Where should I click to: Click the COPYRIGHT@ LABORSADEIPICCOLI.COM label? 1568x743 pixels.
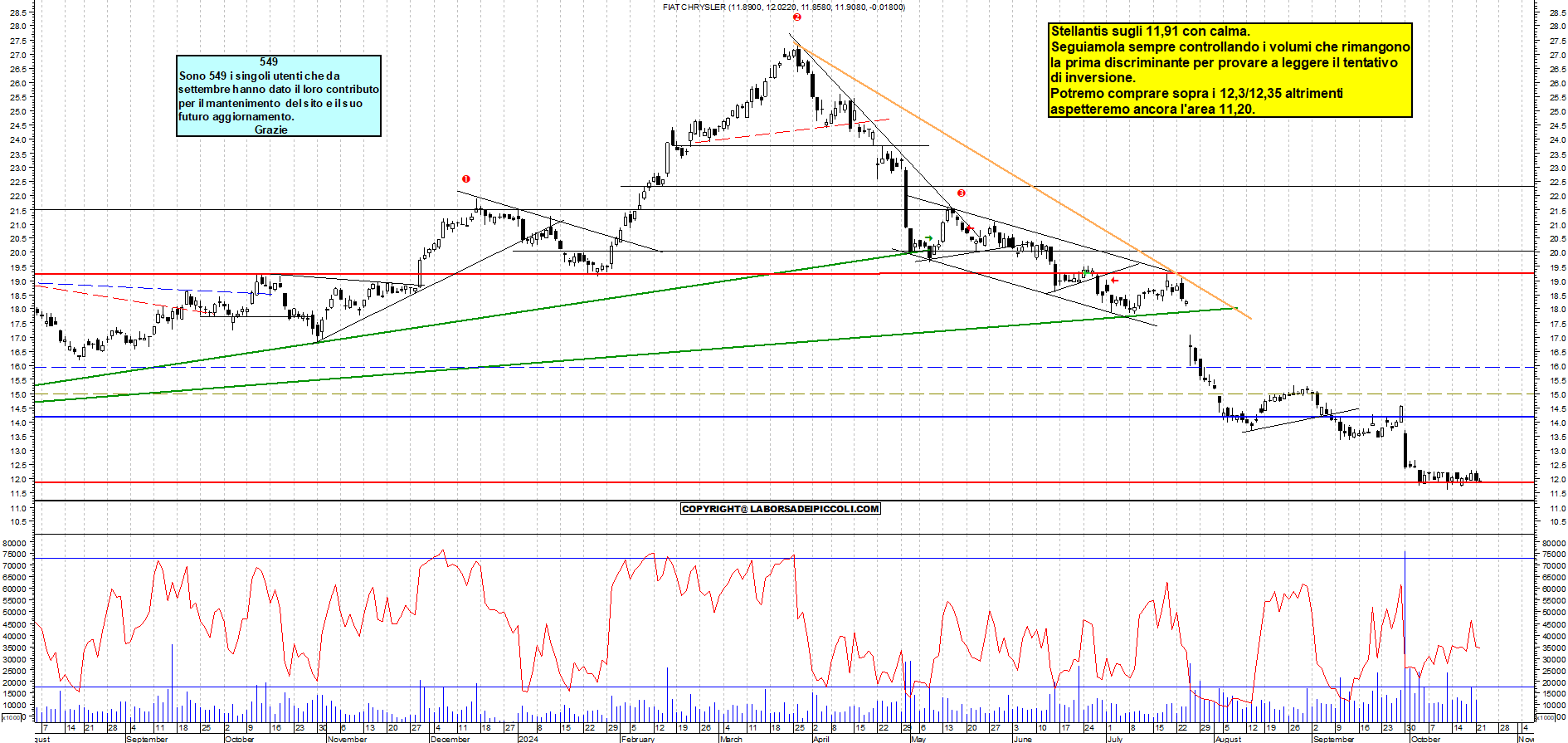[780, 509]
